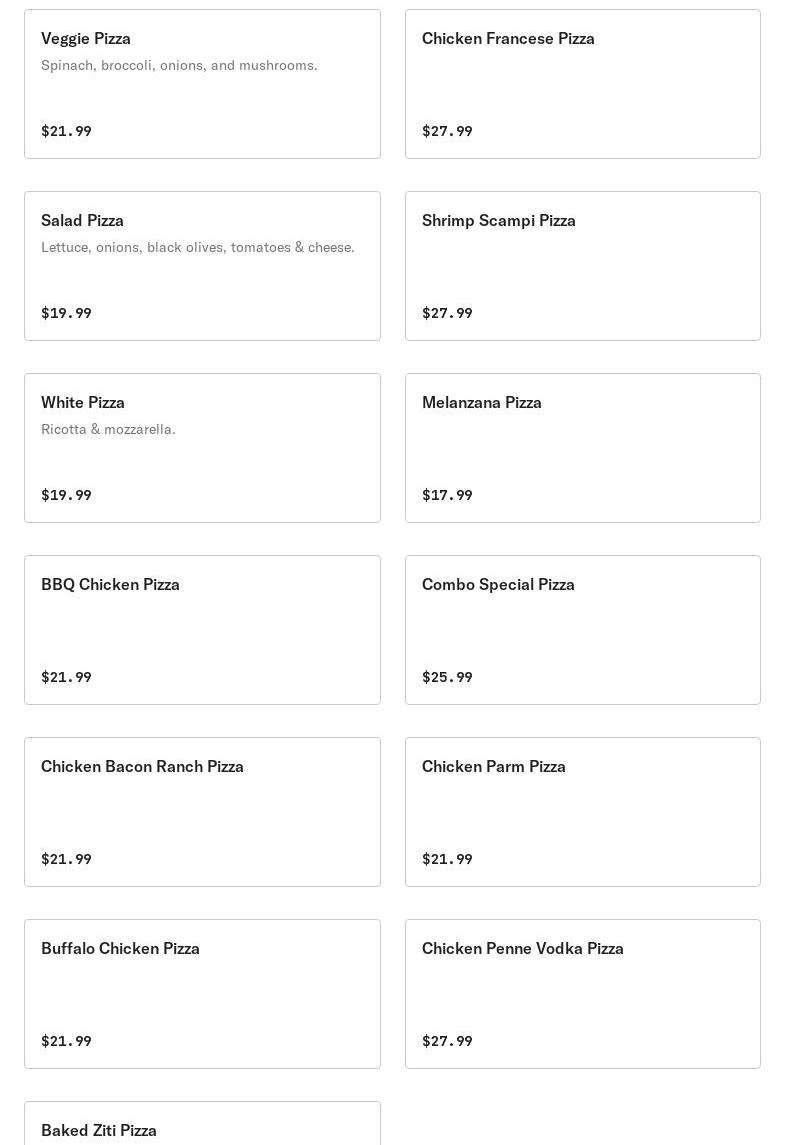Select Chicken Penne Vodka Pizza
This screenshot has height=1145, width=785.
[x=582, y=994]
